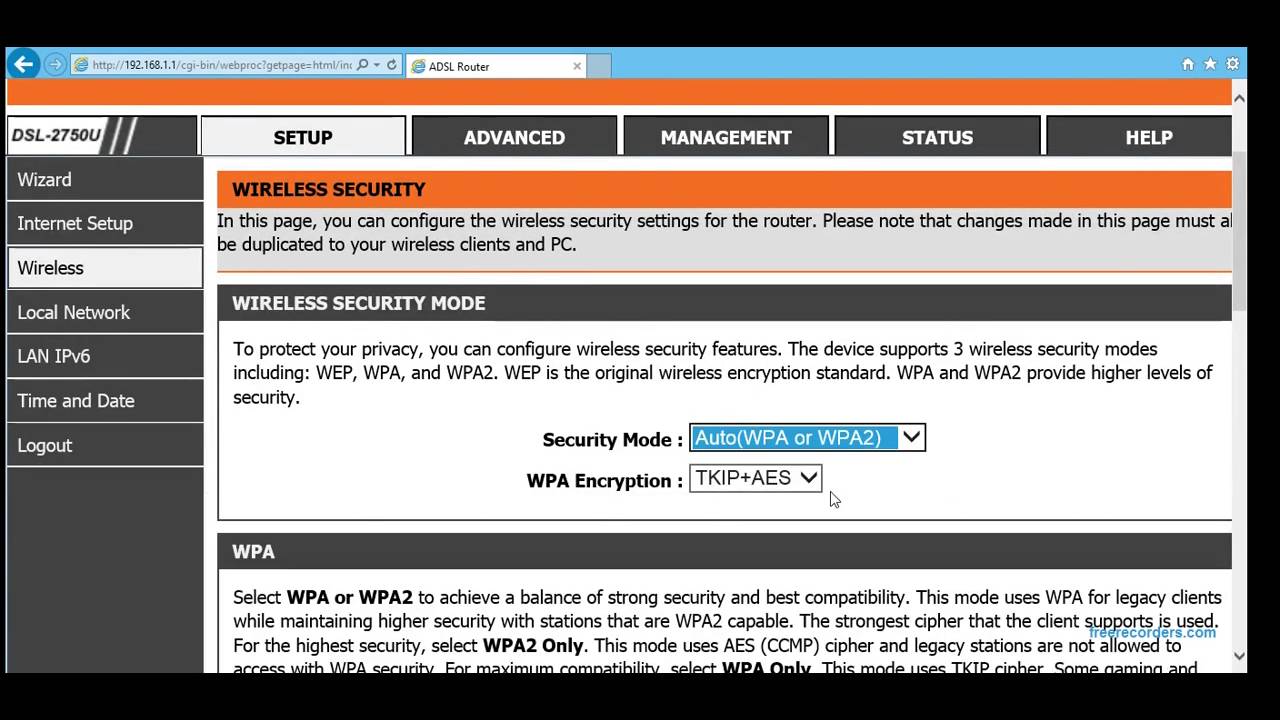Switch to the ADVANCED tab

[x=514, y=137]
